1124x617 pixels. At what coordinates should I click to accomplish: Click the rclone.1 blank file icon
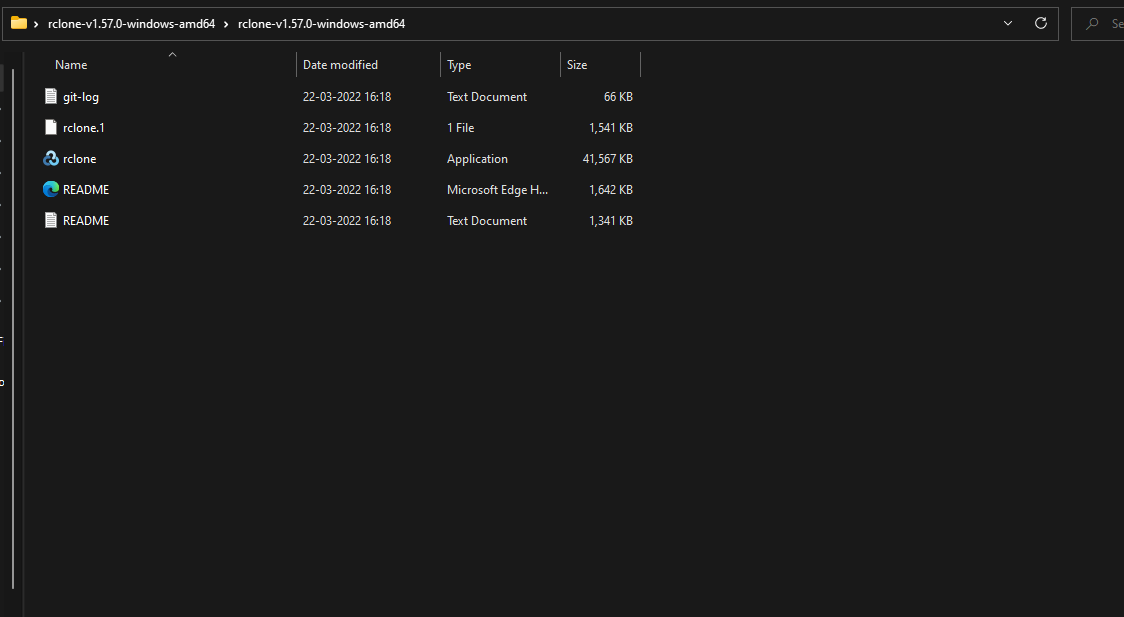click(x=50, y=128)
